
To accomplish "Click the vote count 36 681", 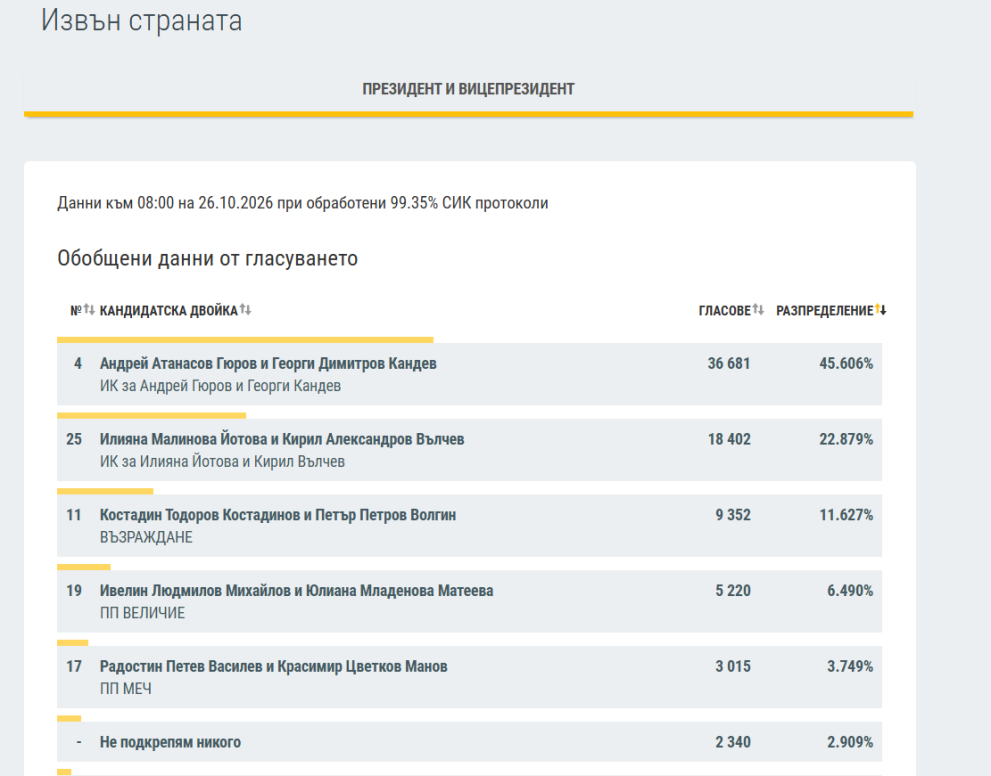I will (729, 363).
